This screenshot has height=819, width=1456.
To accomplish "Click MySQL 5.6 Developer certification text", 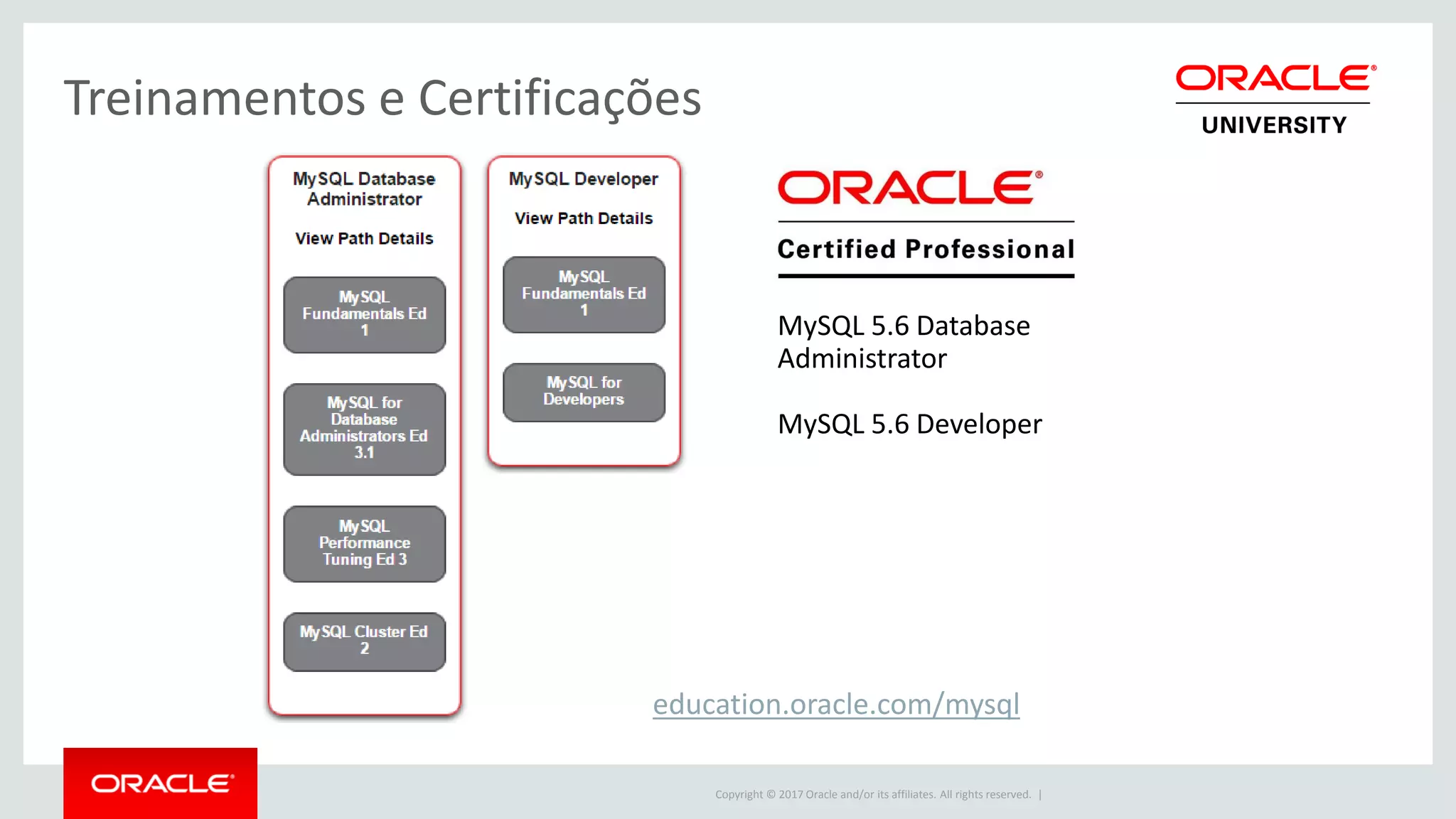I will click(909, 424).
